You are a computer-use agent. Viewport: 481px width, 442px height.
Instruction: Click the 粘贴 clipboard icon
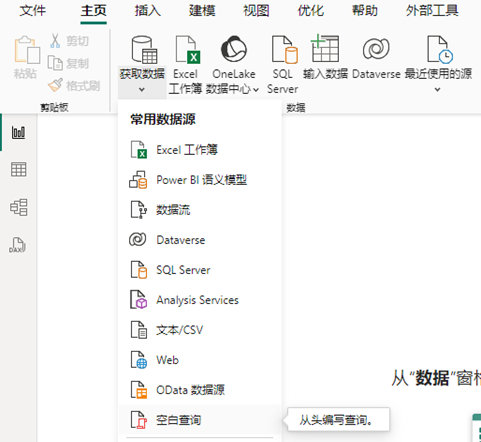[27, 50]
